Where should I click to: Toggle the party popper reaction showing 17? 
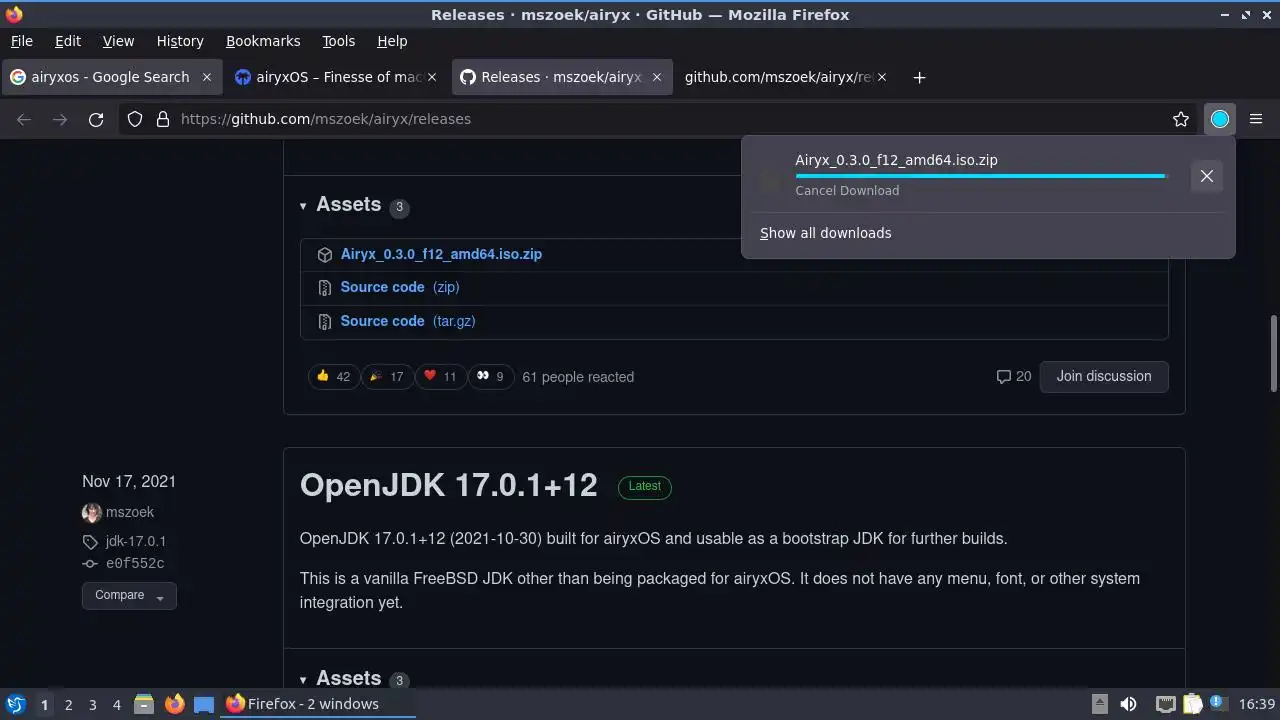pos(386,377)
